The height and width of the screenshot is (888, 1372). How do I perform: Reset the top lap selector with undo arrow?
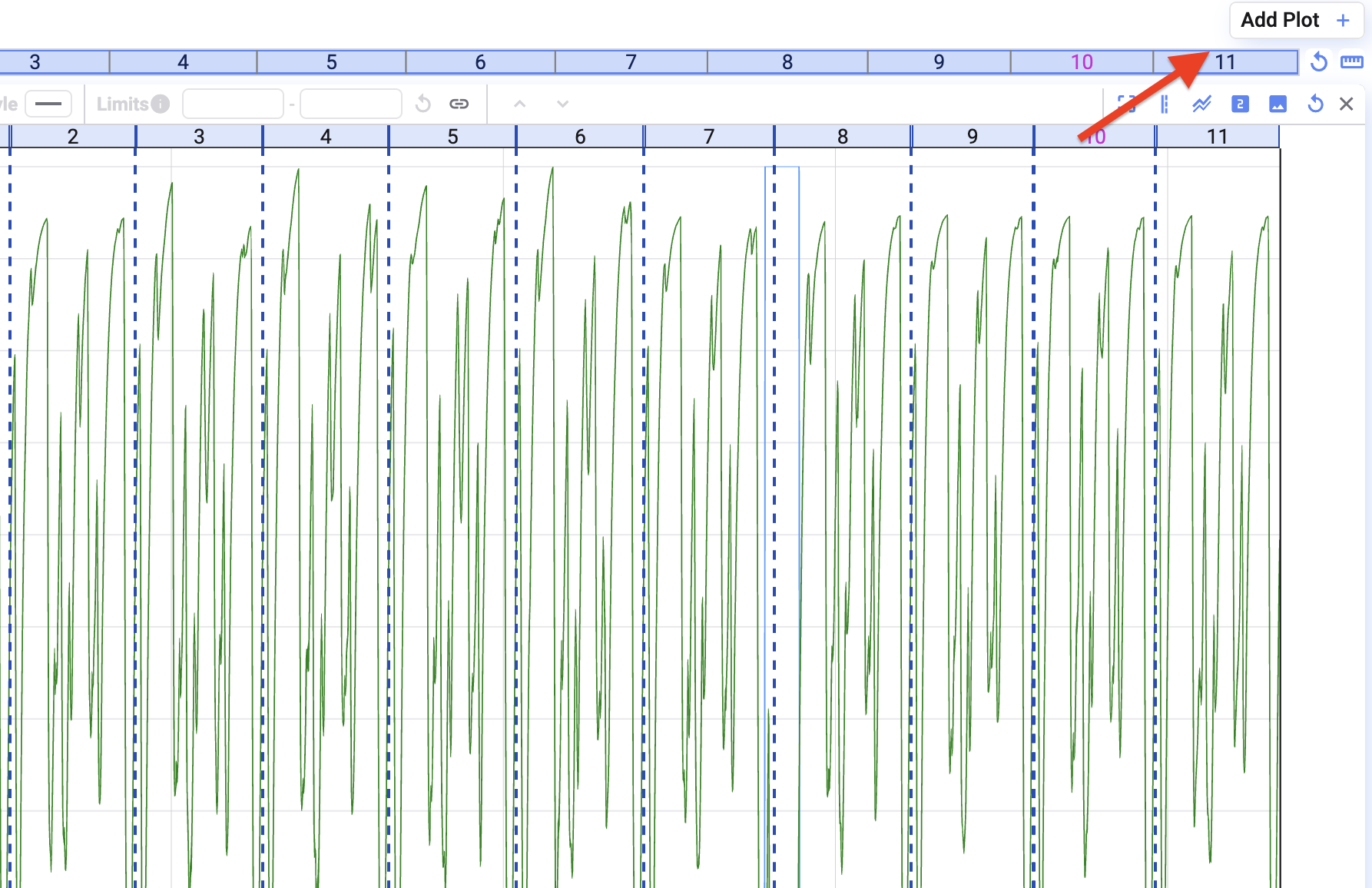point(1318,62)
